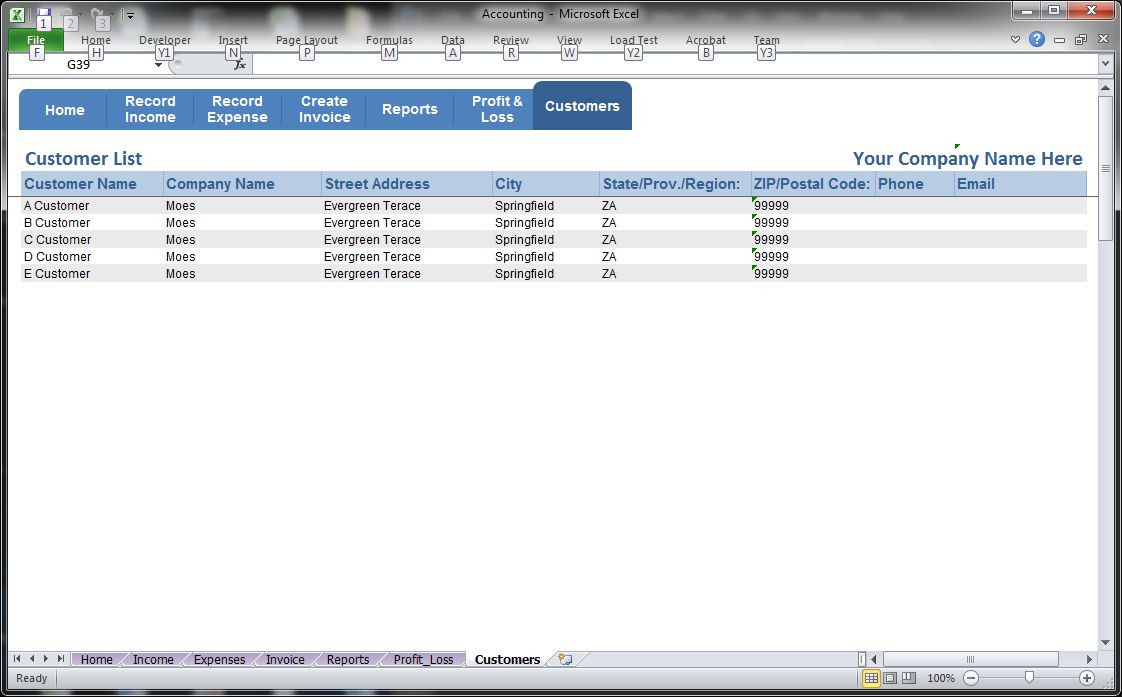Go to the next sheet tab
1122x697 pixels.
coord(46,658)
